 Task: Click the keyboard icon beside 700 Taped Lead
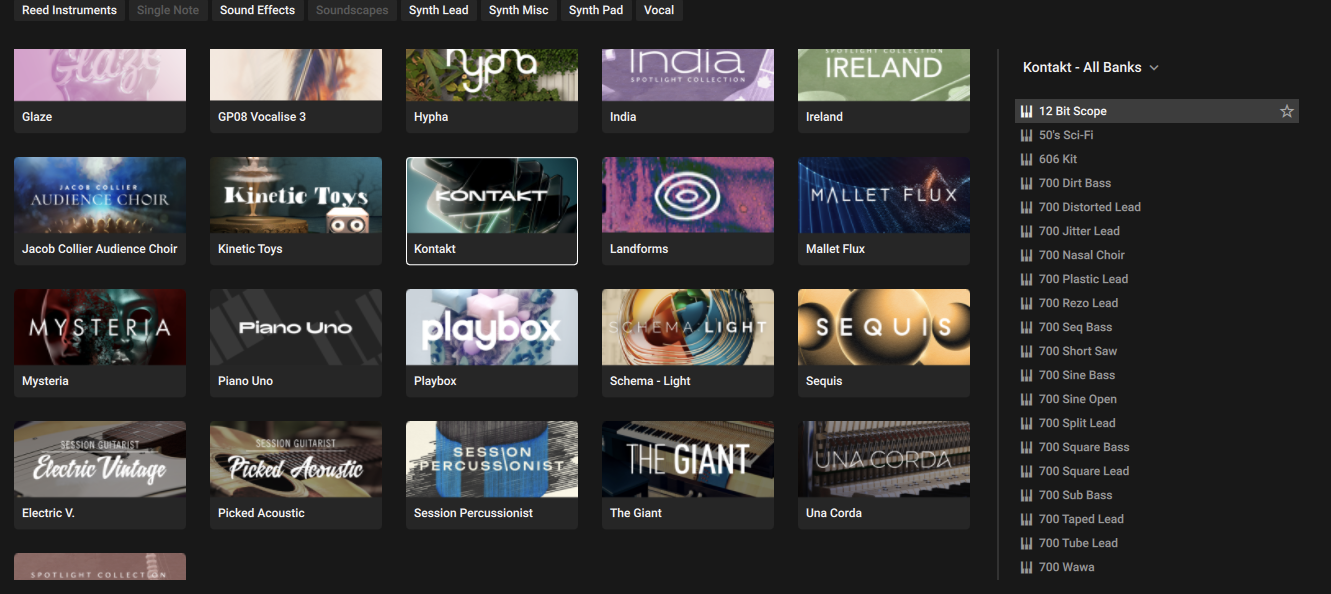pyautogui.click(x=1027, y=519)
